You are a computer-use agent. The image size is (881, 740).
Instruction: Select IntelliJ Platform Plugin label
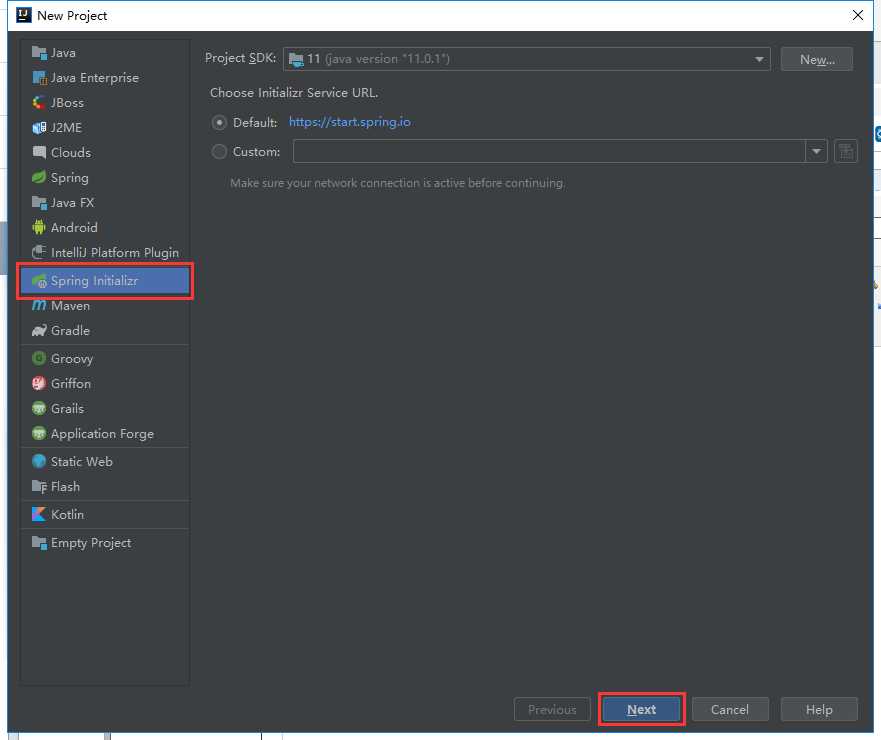tap(115, 253)
